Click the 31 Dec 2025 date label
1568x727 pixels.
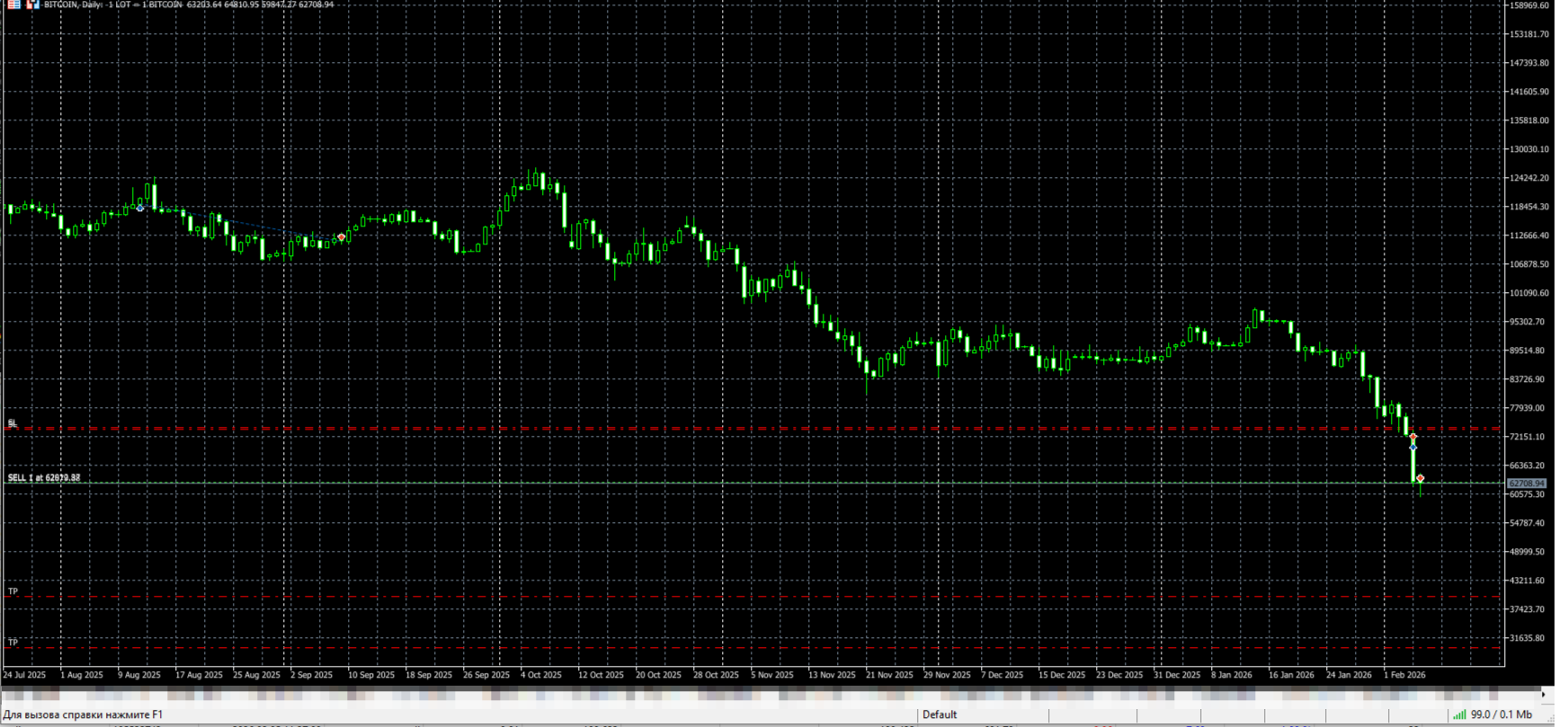coord(1177,674)
